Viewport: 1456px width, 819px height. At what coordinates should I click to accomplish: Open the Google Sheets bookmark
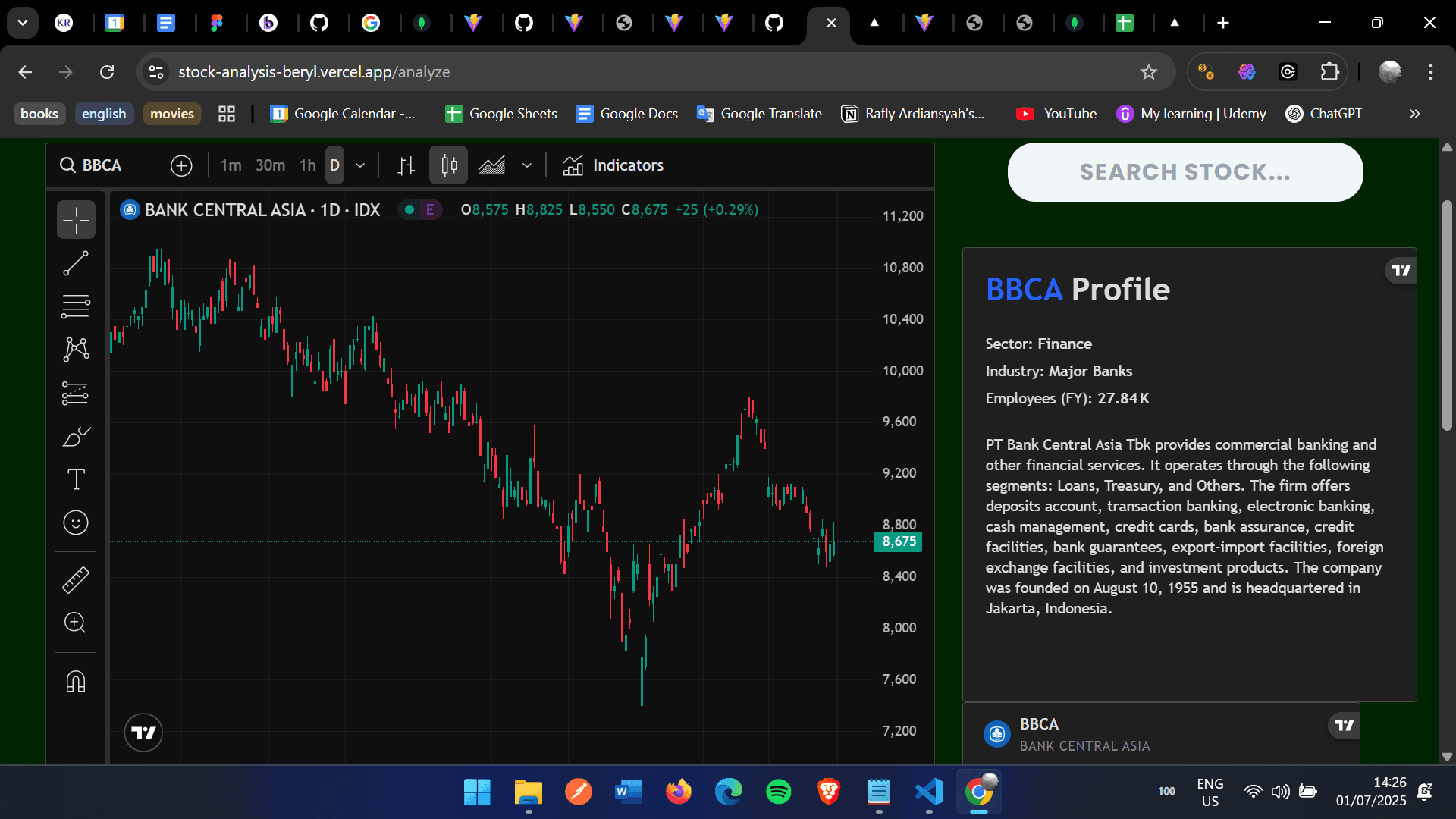point(500,114)
